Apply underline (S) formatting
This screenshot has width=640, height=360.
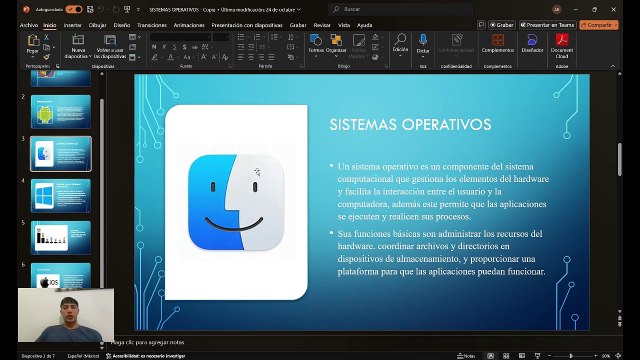(x=174, y=47)
